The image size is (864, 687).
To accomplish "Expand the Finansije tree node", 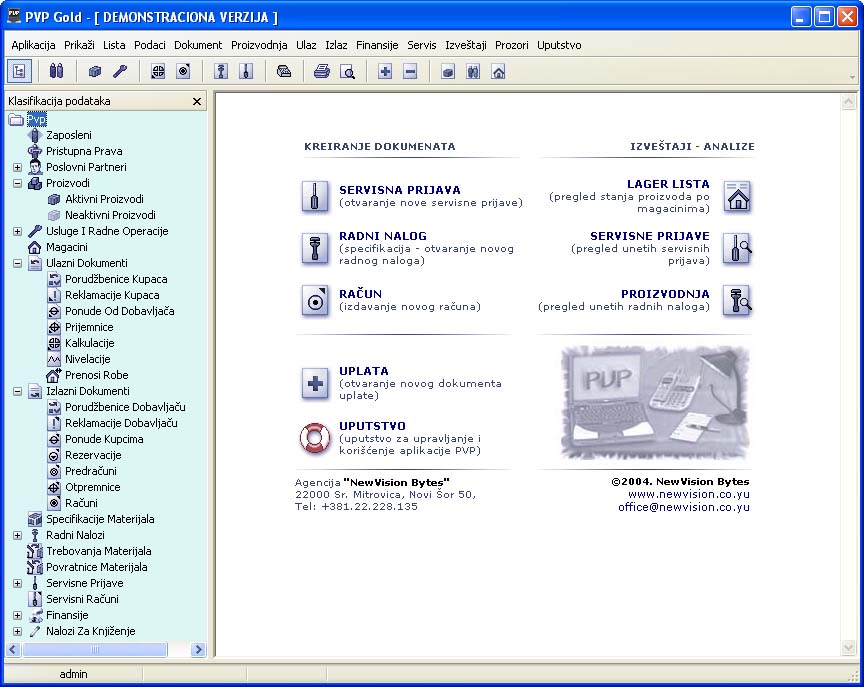I will pos(17,615).
